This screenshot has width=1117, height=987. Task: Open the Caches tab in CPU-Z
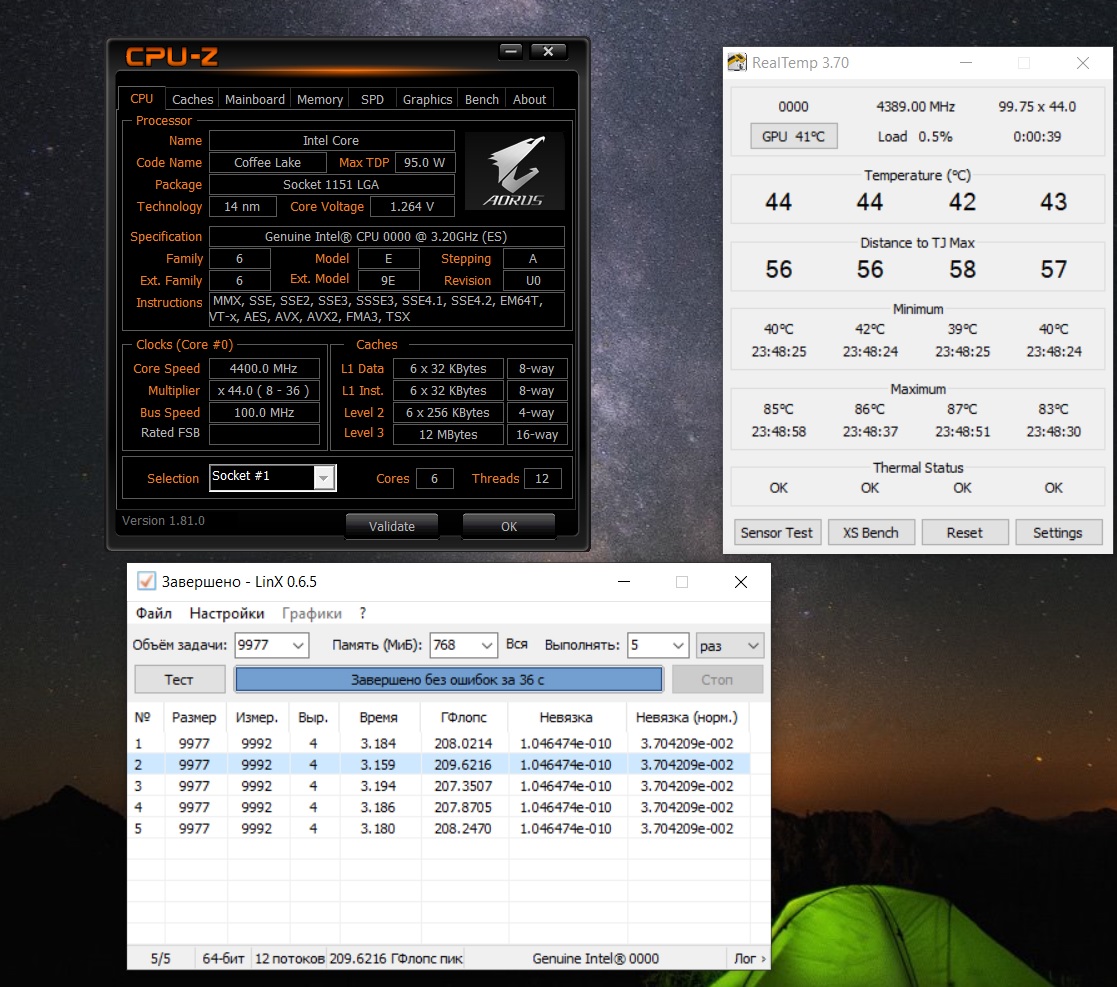click(x=192, y=100)
